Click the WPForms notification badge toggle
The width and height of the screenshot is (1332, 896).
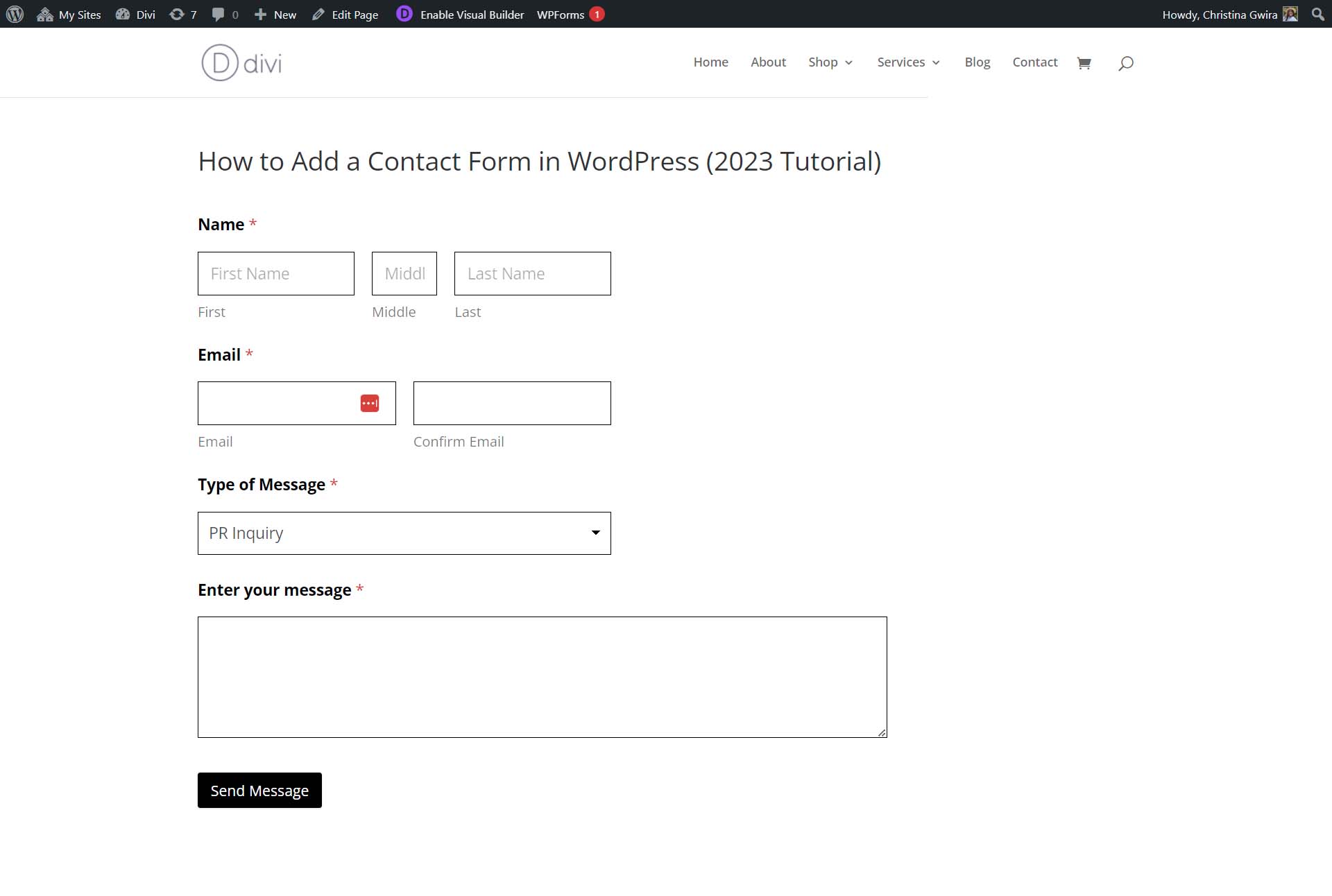point(597,13)
